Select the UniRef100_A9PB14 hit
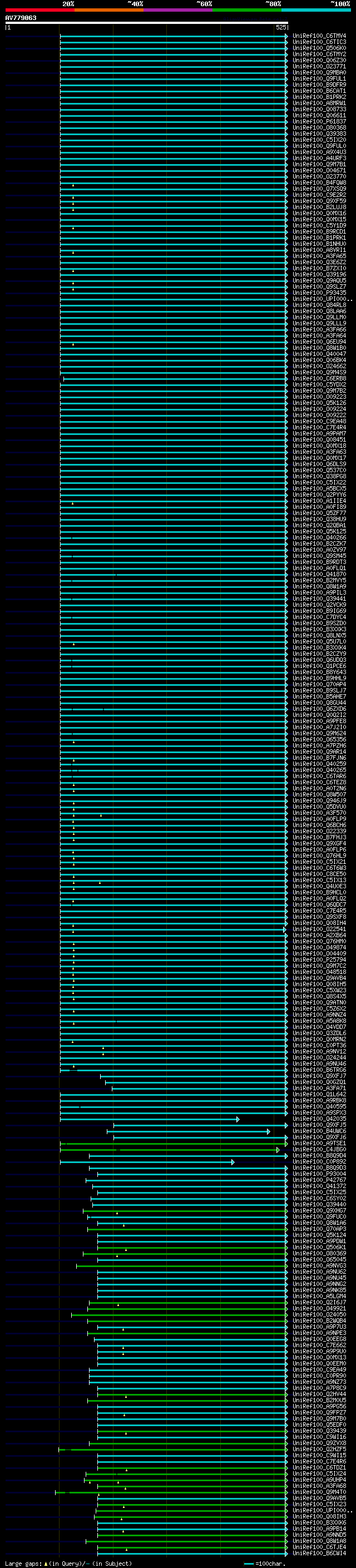The width and height of the screenshot is (356, 1568). pos(319,1529)
